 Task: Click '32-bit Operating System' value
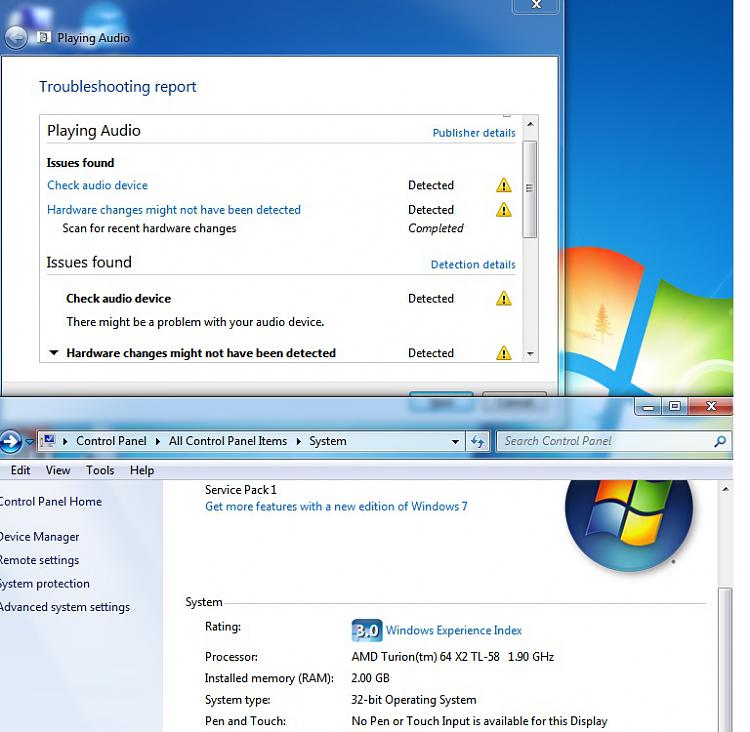(x=414, y=699)
